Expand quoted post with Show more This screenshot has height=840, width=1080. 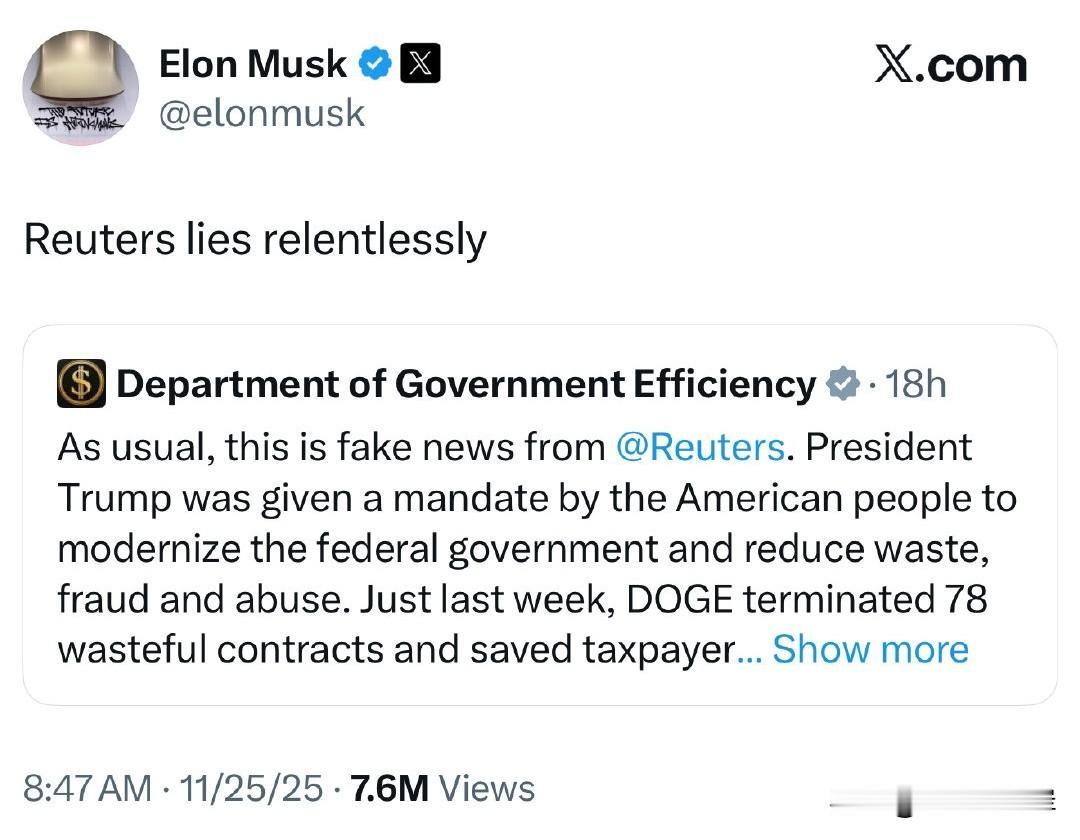click(870, 650)
